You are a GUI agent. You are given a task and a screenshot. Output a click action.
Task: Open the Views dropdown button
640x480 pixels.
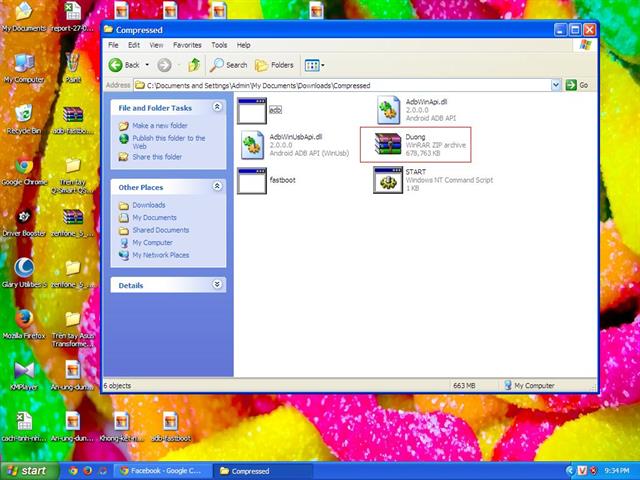(314, 65)
